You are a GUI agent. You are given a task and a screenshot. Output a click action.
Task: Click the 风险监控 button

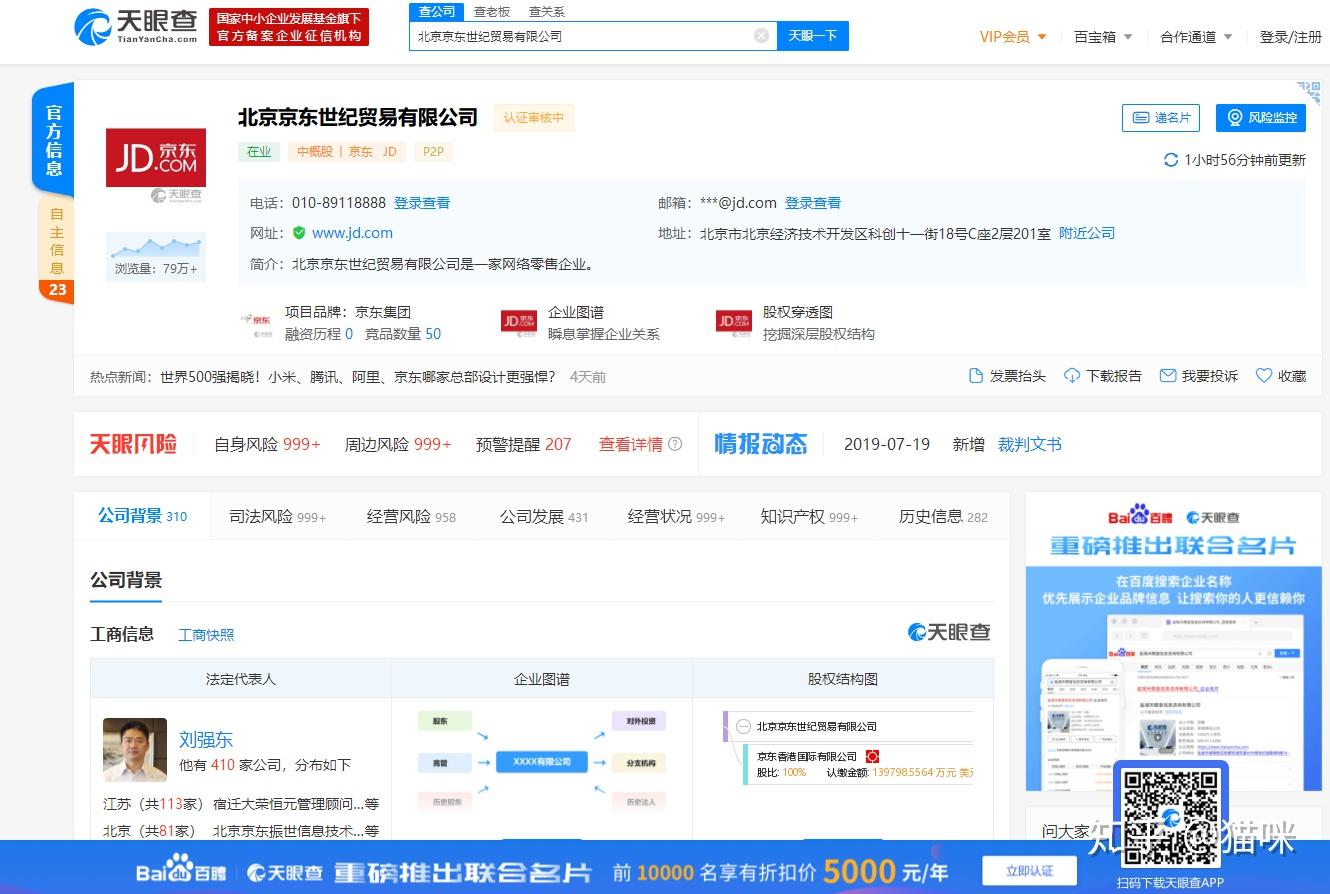[x=1261, y=118]
